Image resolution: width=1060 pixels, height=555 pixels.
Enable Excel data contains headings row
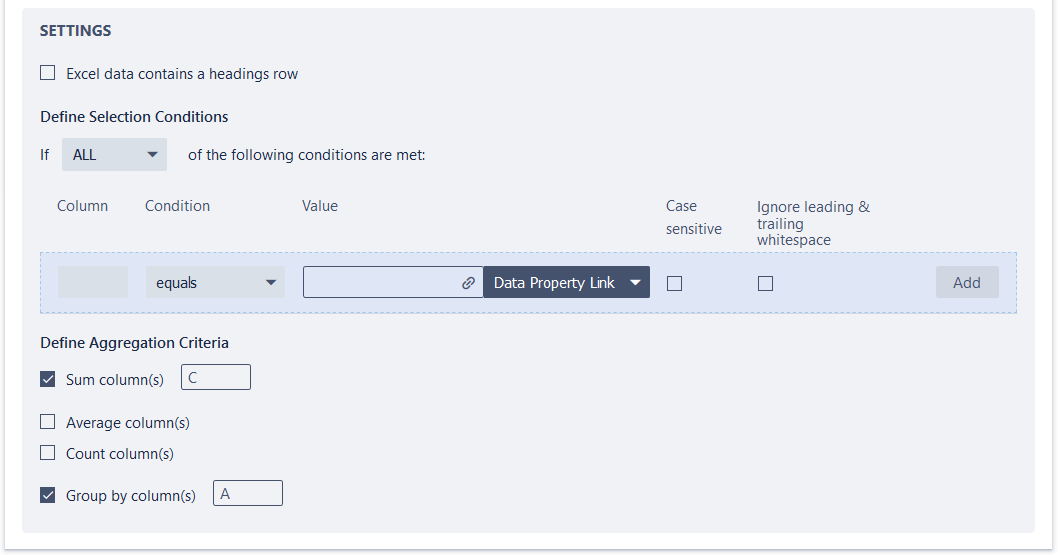click(x=48, y=73)
